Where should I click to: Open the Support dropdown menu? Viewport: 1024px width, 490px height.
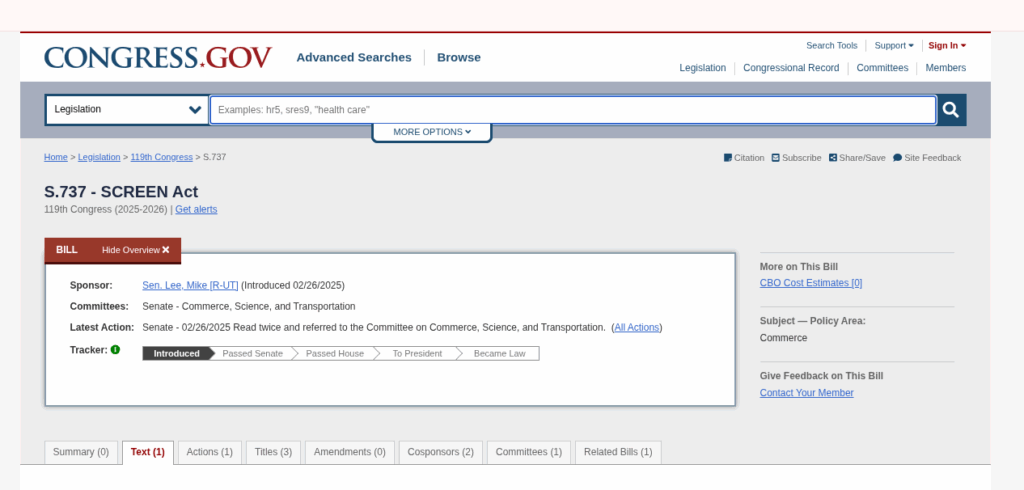coord(894,46)
